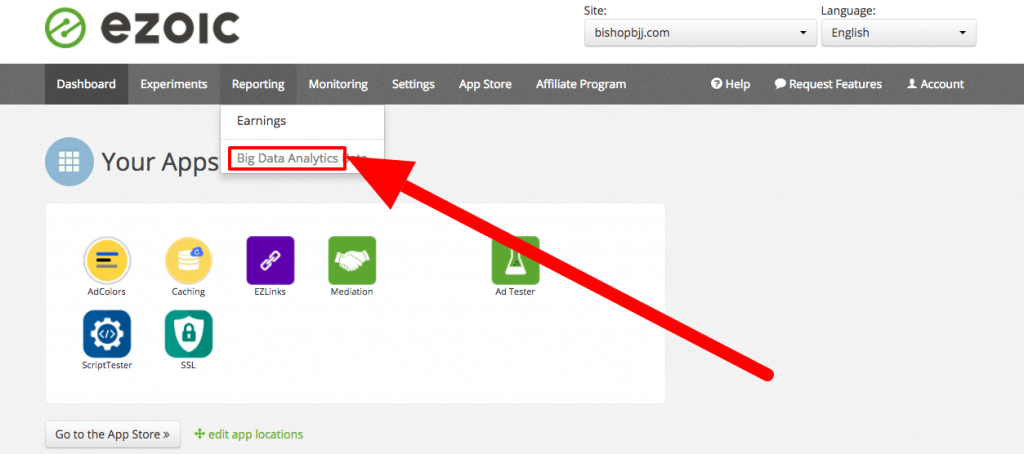Go to App Store in navigation bar
The width and height of the screenshot is (1024, 454).
pyautogui.click(x=485, y=84)
